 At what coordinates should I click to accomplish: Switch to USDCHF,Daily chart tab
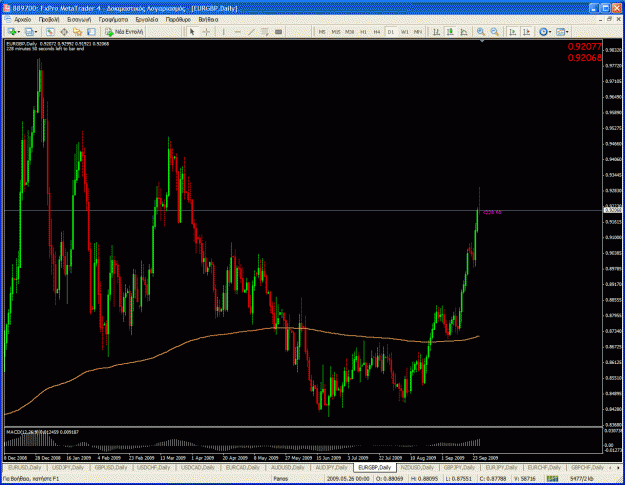(x=153, y=467)
